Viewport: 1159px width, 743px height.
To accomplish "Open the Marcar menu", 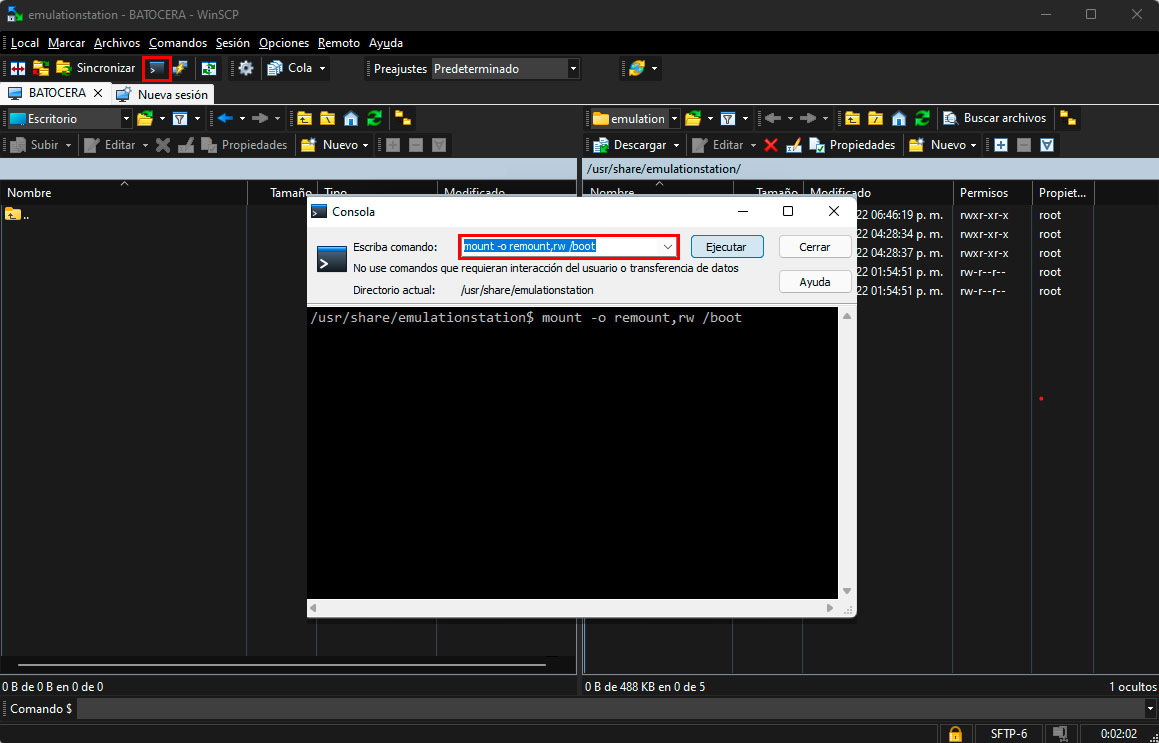I will (67, 43).
